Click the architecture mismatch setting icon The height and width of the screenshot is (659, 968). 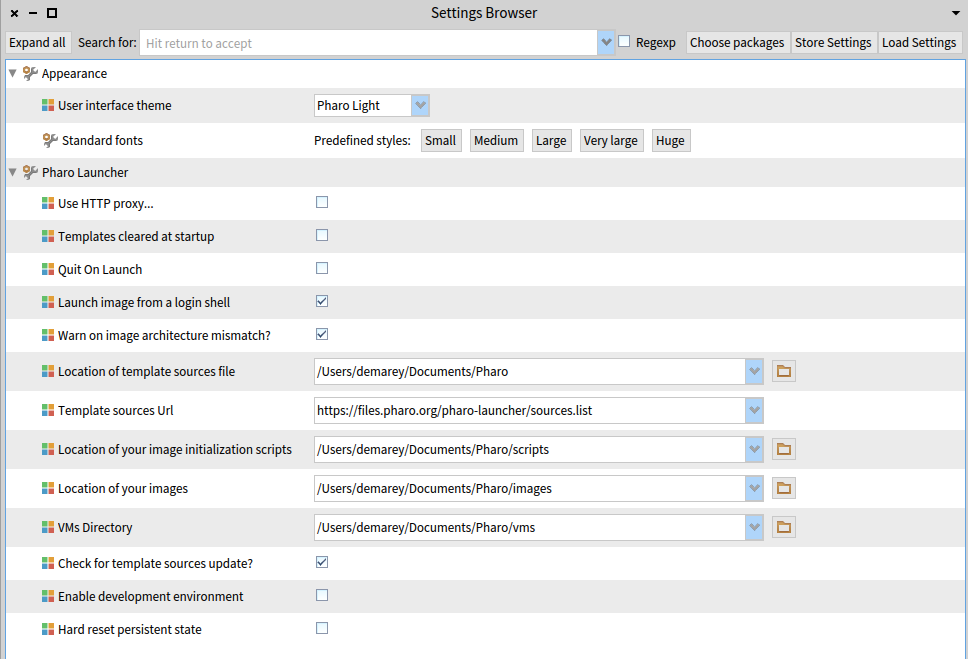48,335
